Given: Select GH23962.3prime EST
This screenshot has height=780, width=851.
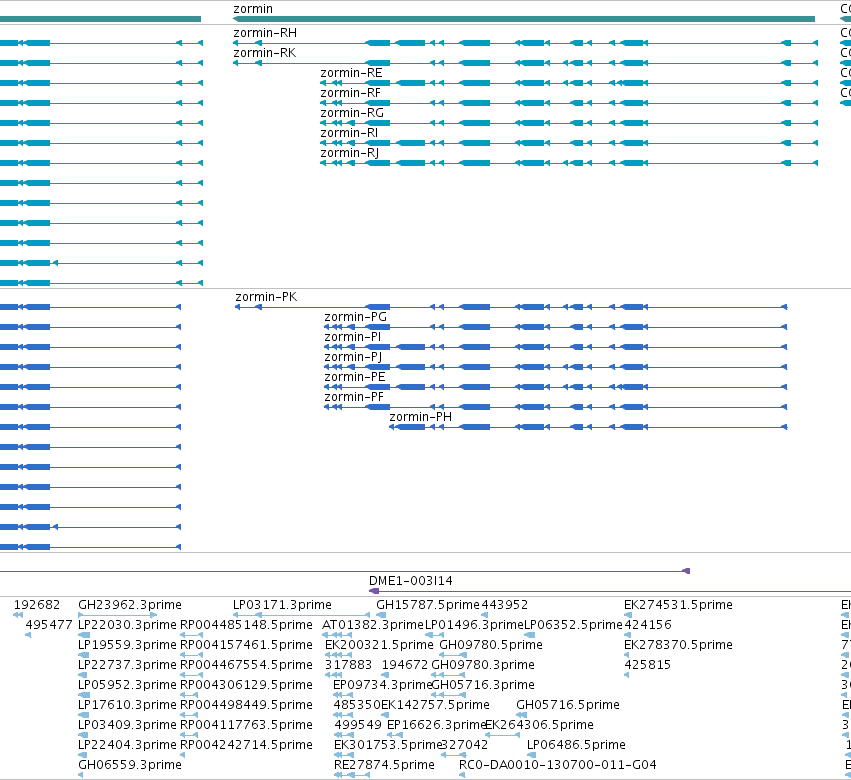Looking at the screenshot, I should [130, 605].
